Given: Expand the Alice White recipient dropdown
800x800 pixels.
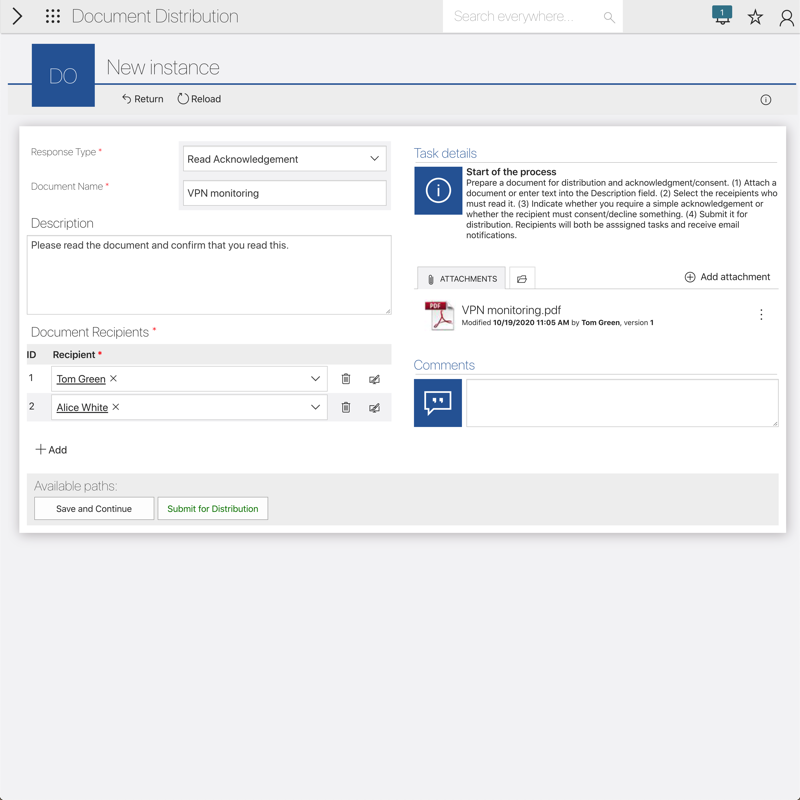Looking at the screenshot, I should [315, 407].
